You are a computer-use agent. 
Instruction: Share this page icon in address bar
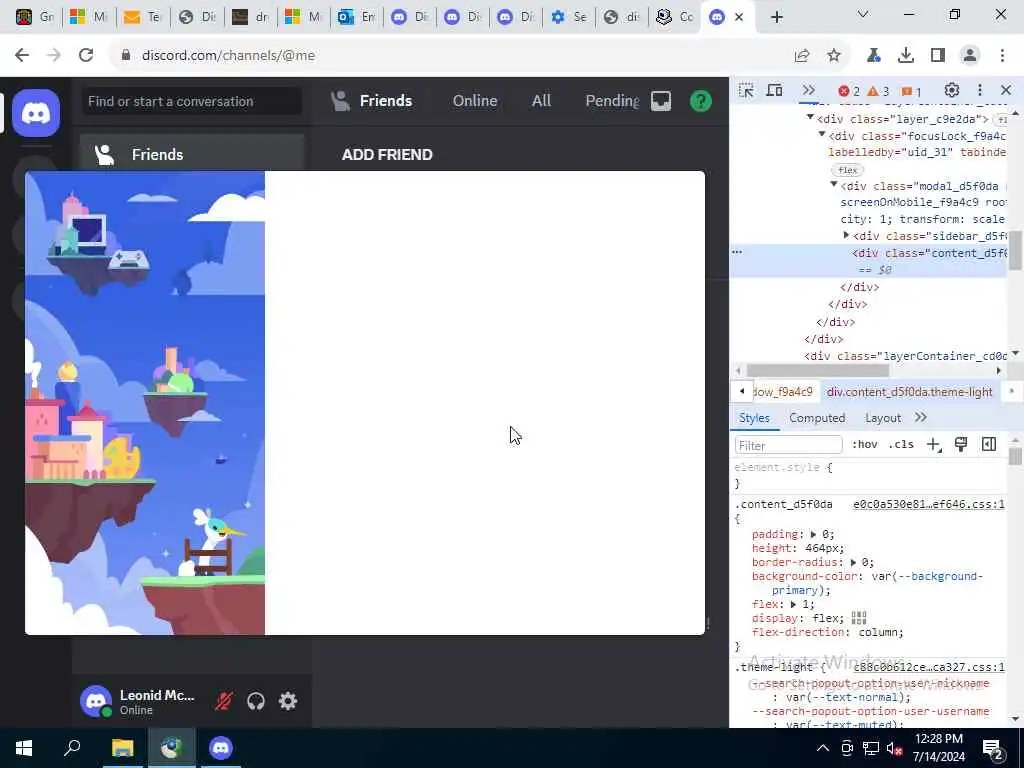(802, 56)
